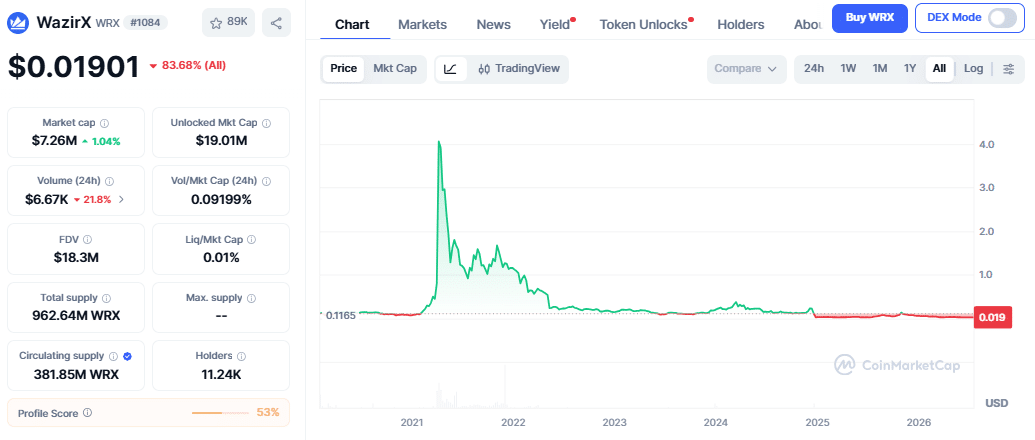The height and width of the screenshot is (440, 1035).
Task: Click the verified badge next to Circulating supply
Action: [x=127, y=356]
